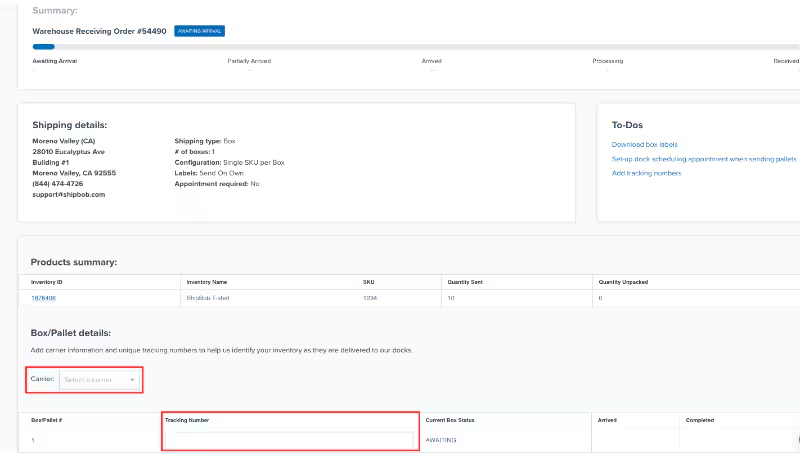
Task: Click the Box/Pallet details heading
Action: point(71,333)
